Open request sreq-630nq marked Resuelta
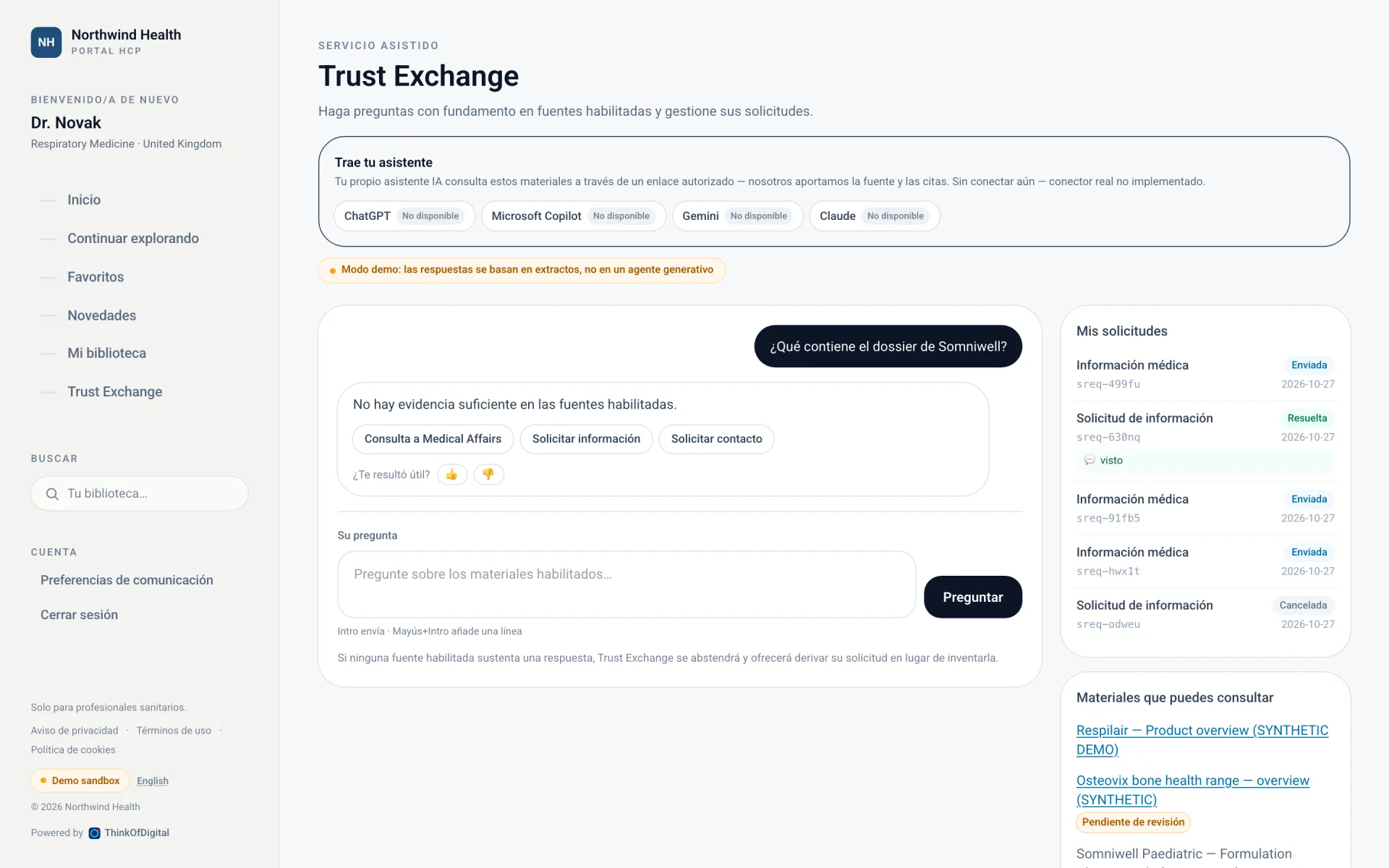Viewport: 1389px width, 868px height. click(1205, 441)
